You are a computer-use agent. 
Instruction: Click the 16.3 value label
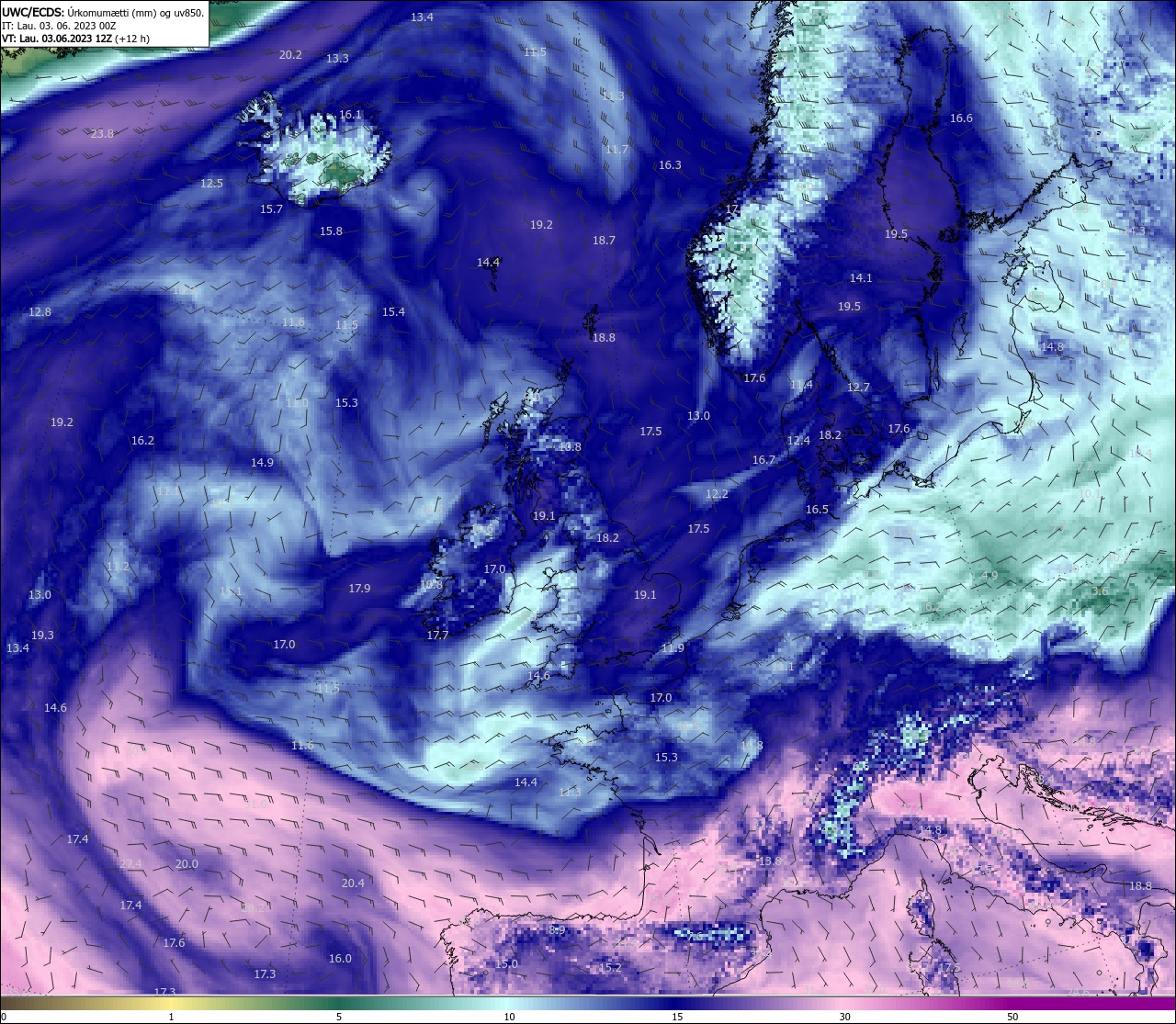[670, 165]
